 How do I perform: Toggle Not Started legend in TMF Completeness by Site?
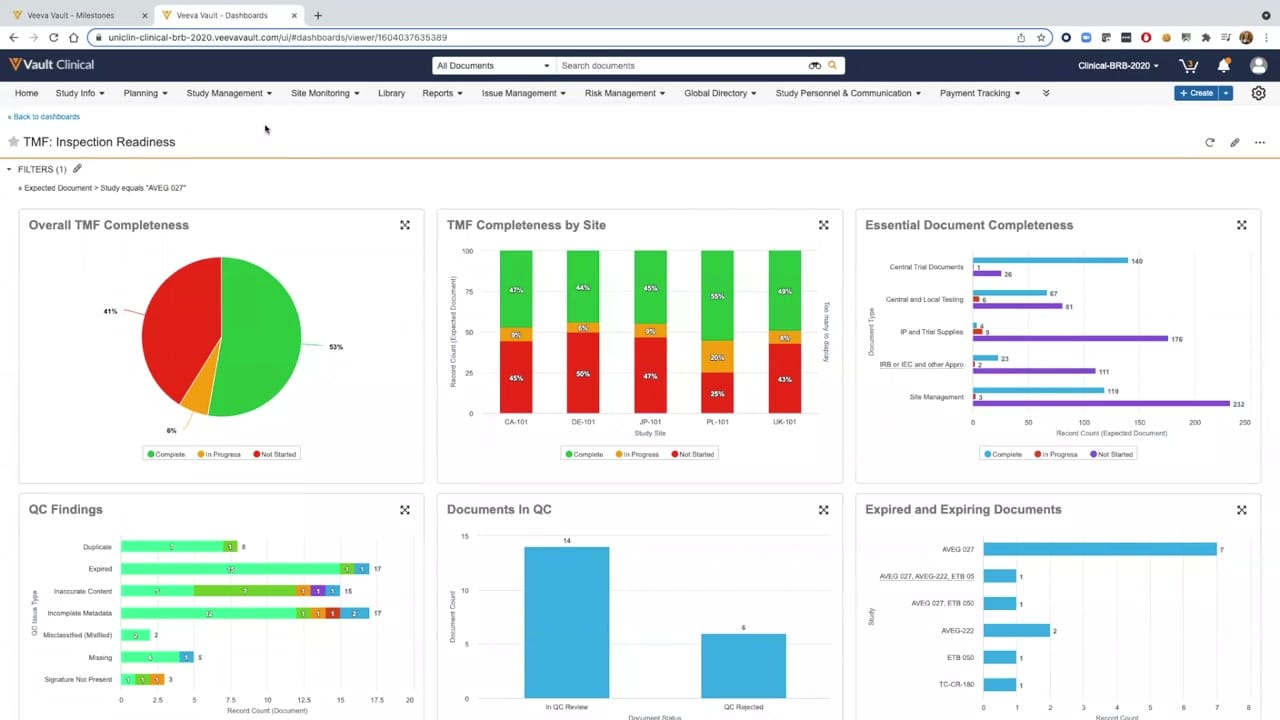click(692, 454)
